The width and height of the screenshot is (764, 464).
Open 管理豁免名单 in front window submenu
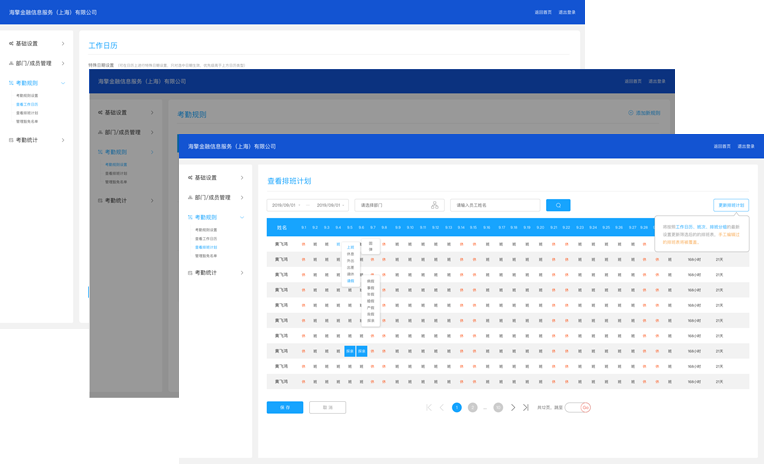pos(206,255)
